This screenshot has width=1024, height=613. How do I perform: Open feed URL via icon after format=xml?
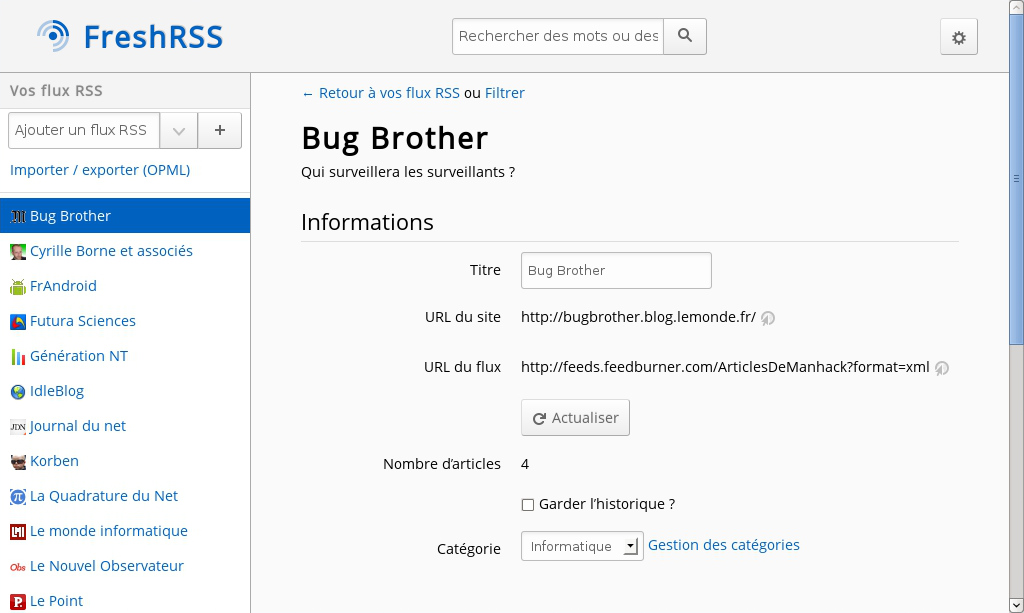(942, 368)
